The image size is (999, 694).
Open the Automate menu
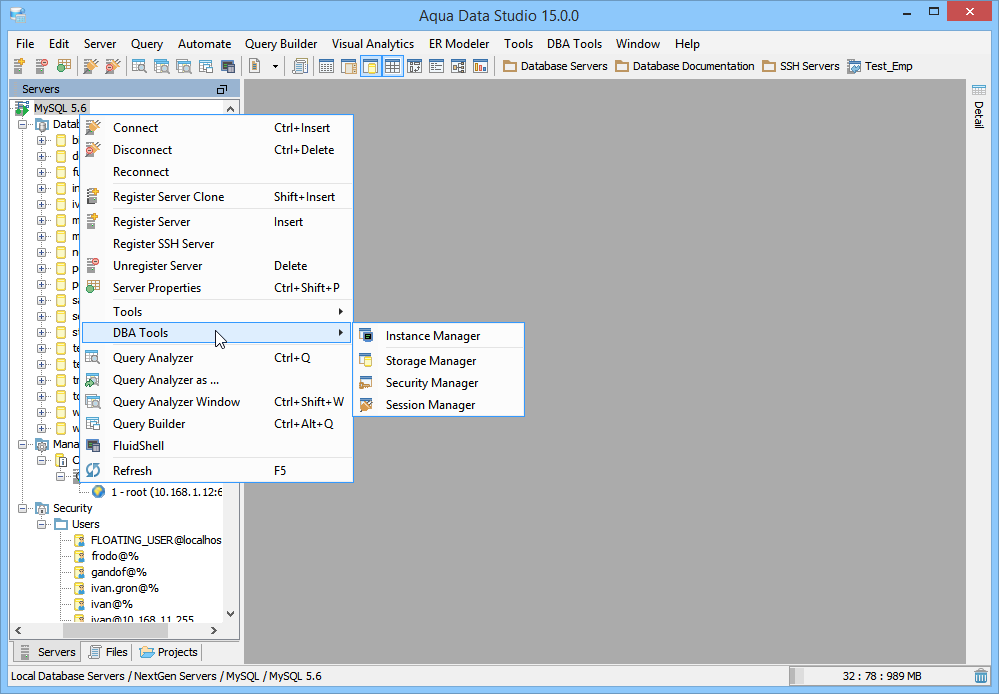tap(205, 43)
